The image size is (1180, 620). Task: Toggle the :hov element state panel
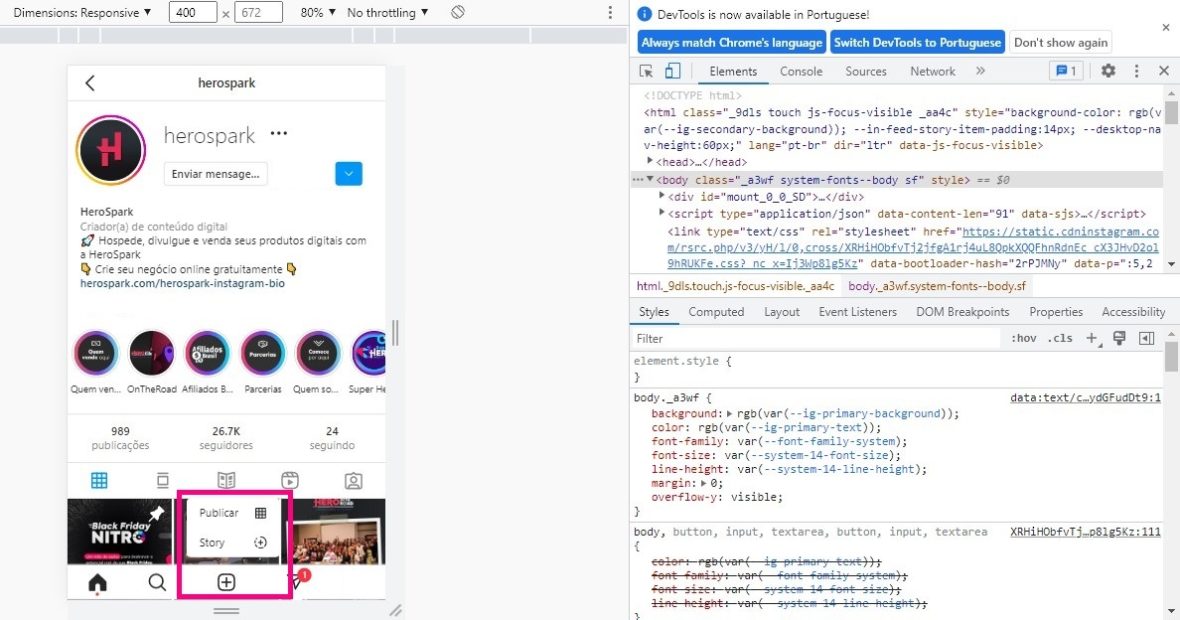pyautogui.click(x=1023, y=338)
